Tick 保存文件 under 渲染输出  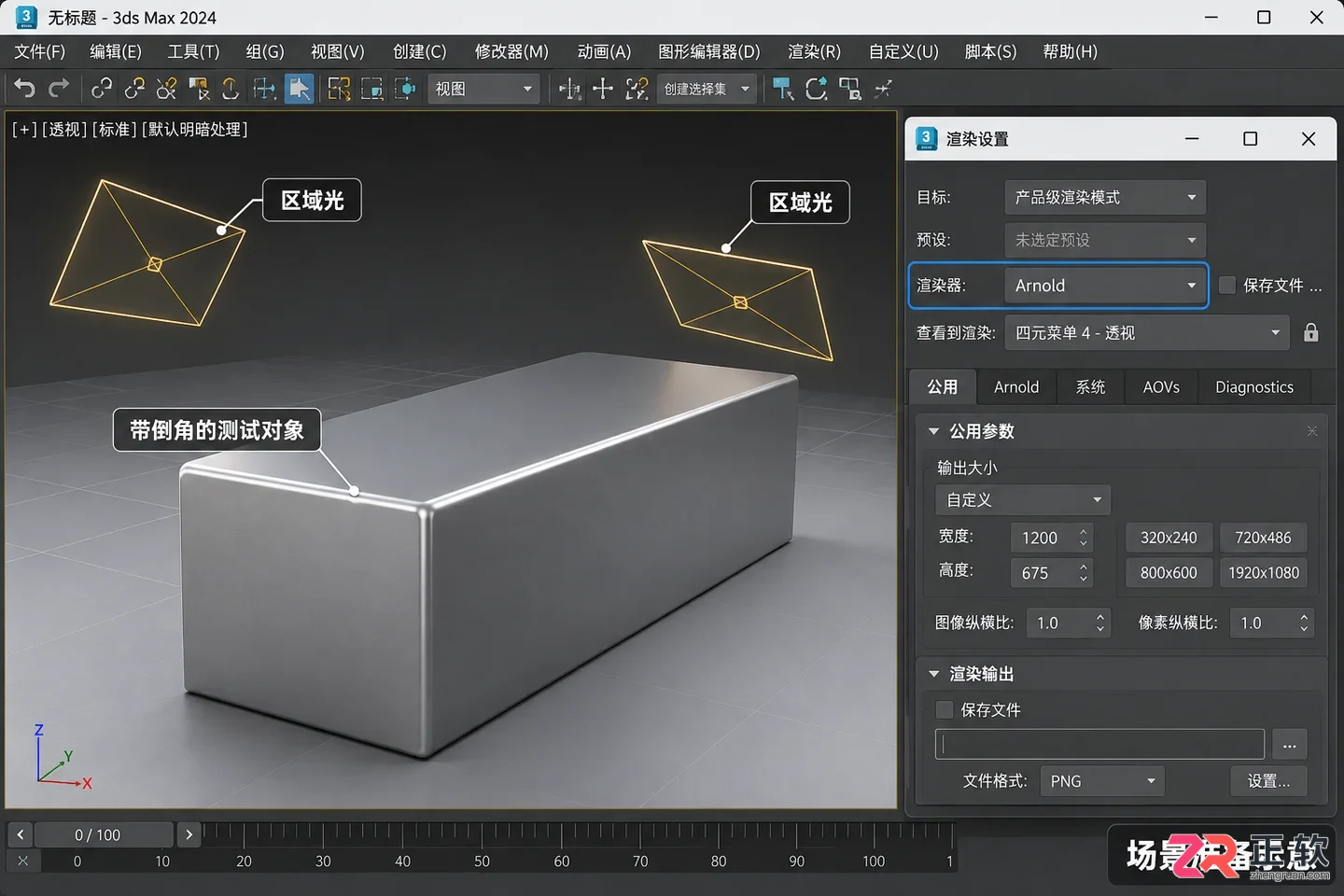(x=945, y=709)
